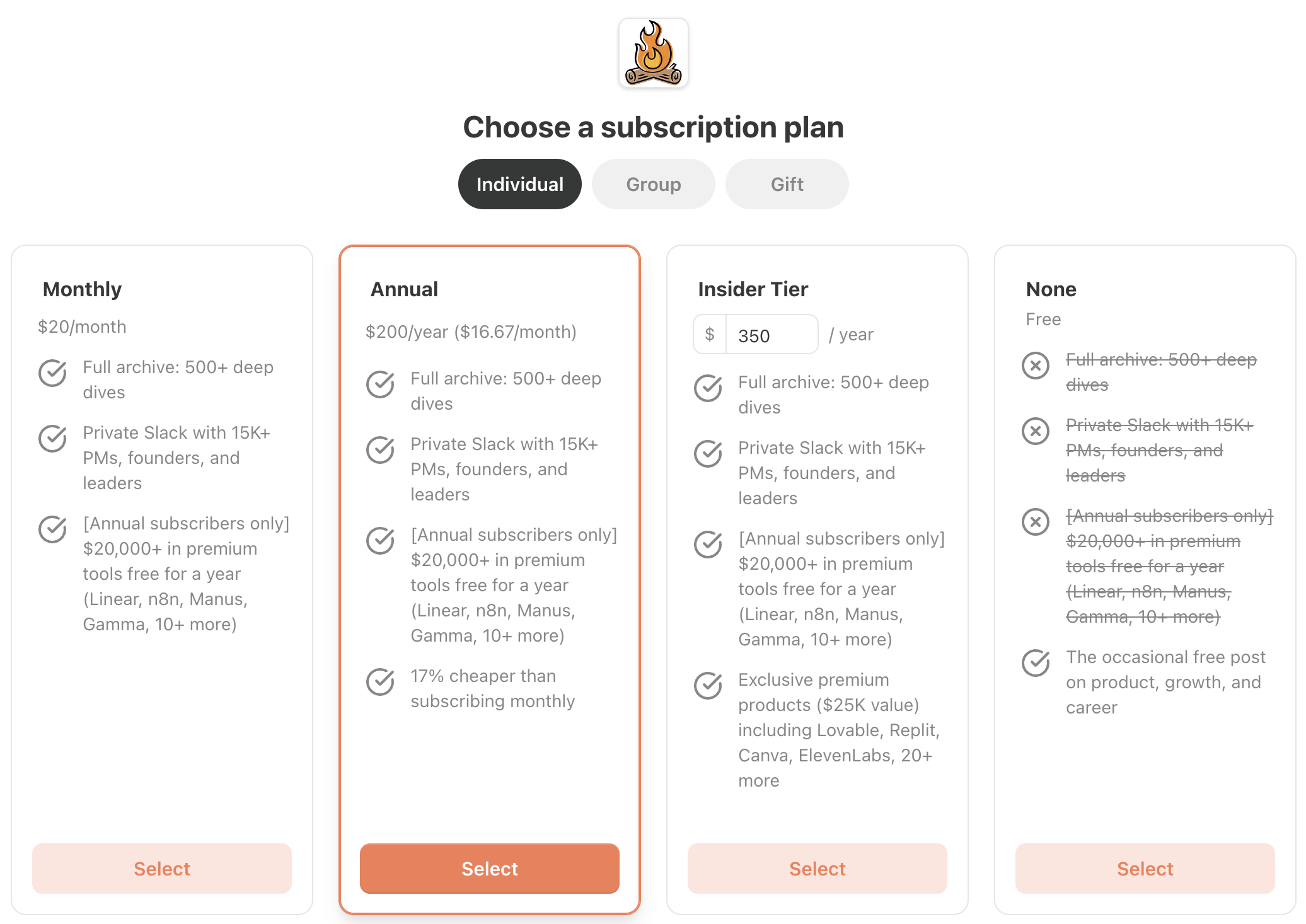The image size is (1306, 924).
Task: Click the Annual plan Private Slack checkmark
Action: click(380, 449)
